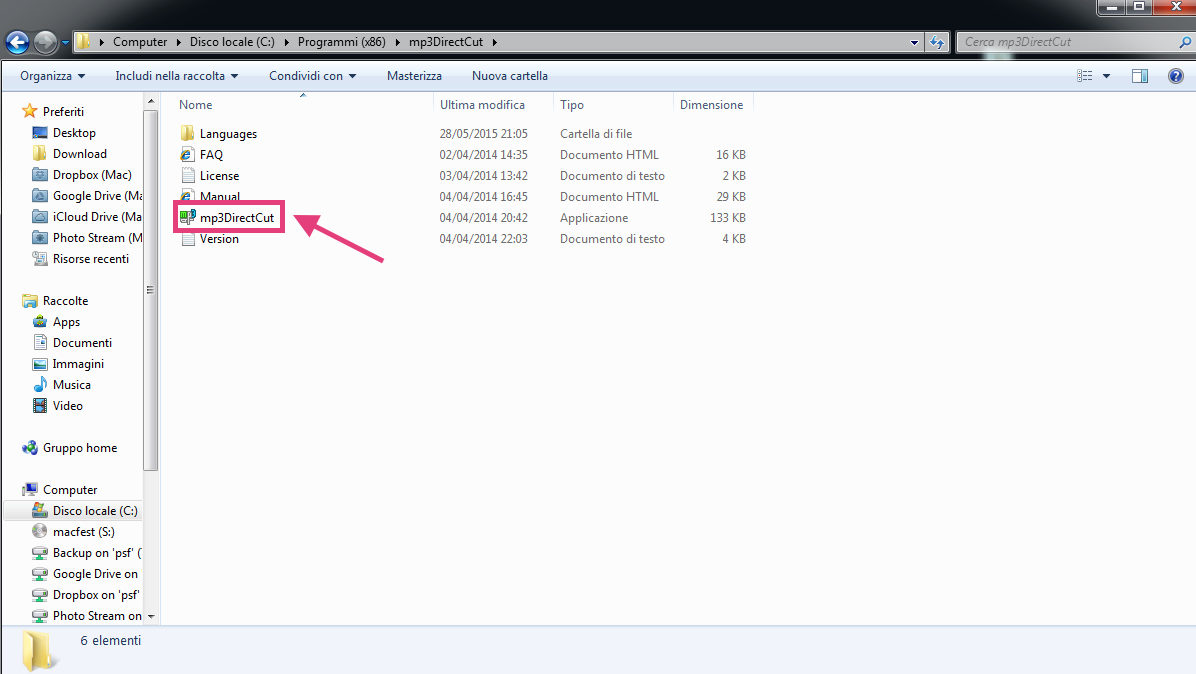Select 'Disco locale (C:)' in the breadcrumb
This screenshot has width=1196, height=674.
click(x=232, y=42)
